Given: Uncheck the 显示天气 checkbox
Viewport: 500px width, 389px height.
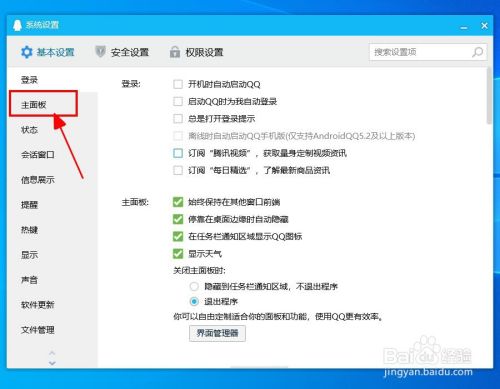Looking at the screenshot, I should click(x=178, y=254).
